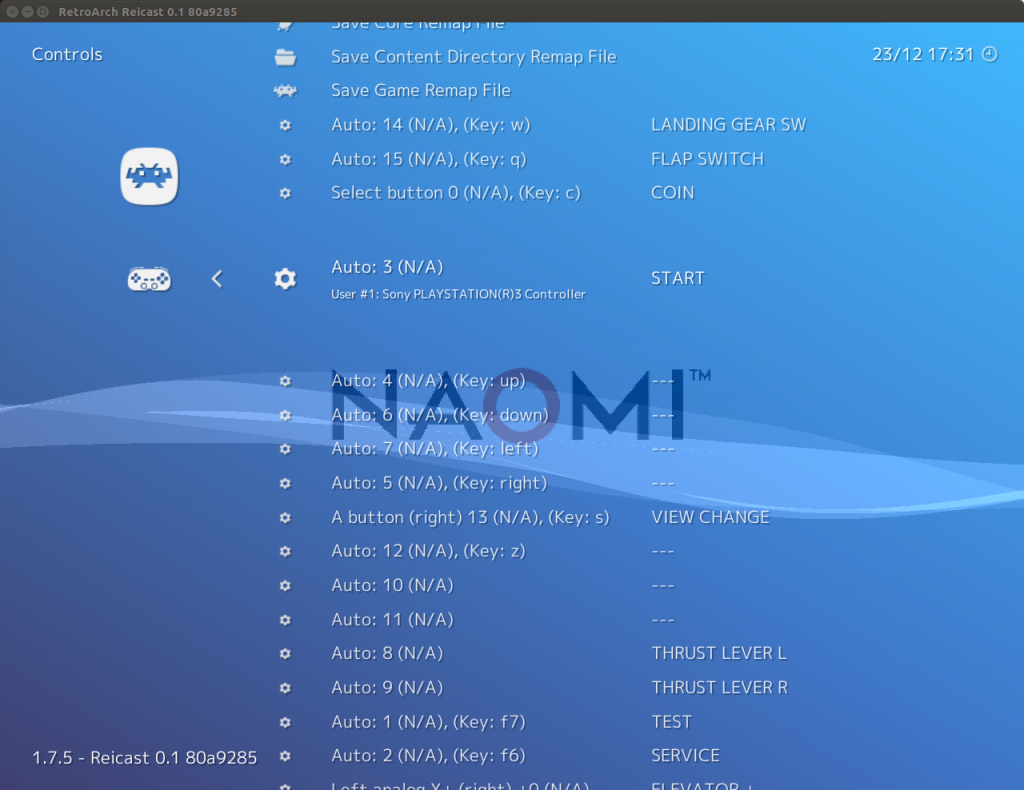Click gear icon for Auto: 15 row
Viewport: 1024px width, 790px height.
coord(285,159)
